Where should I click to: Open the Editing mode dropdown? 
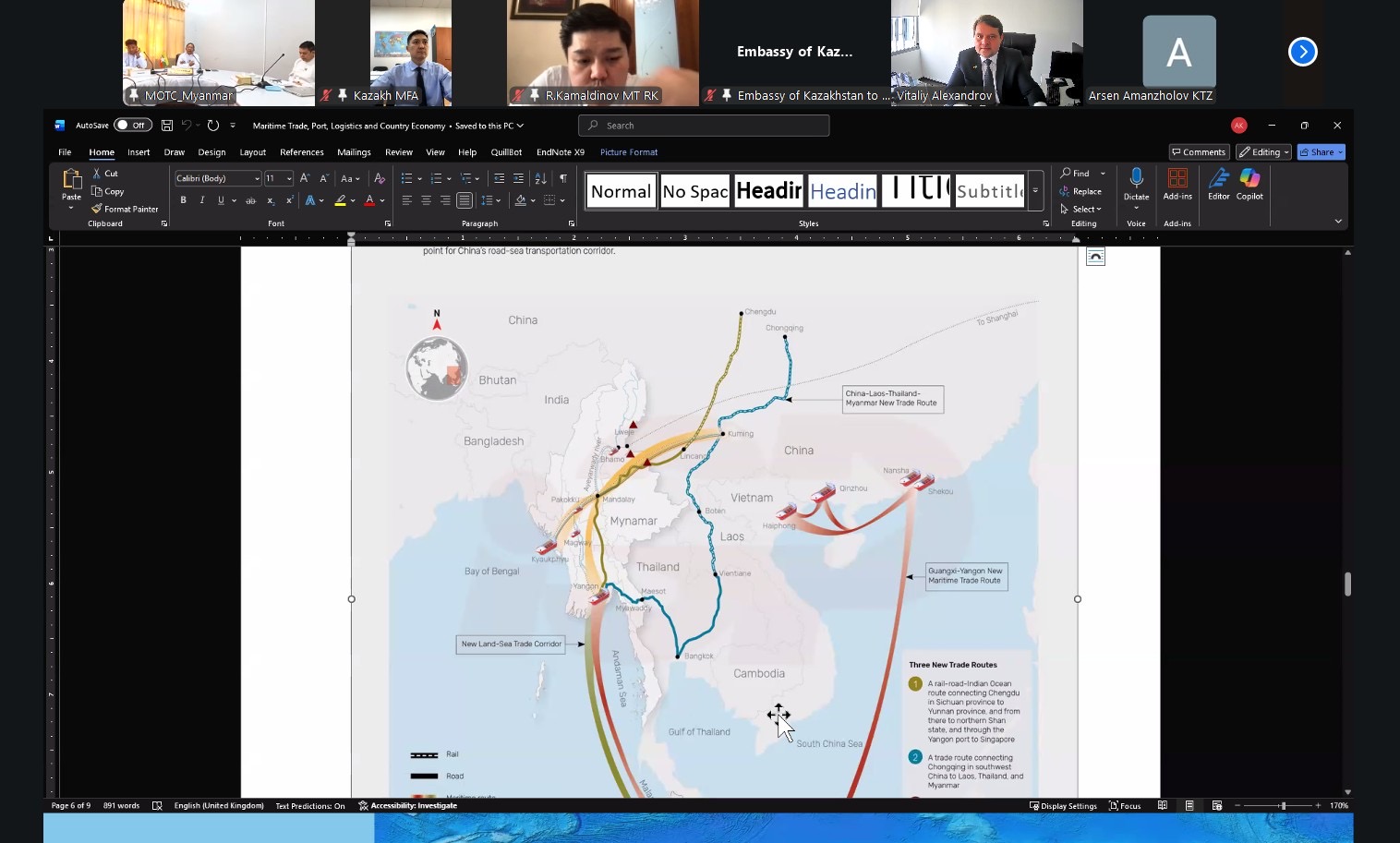1264,152
